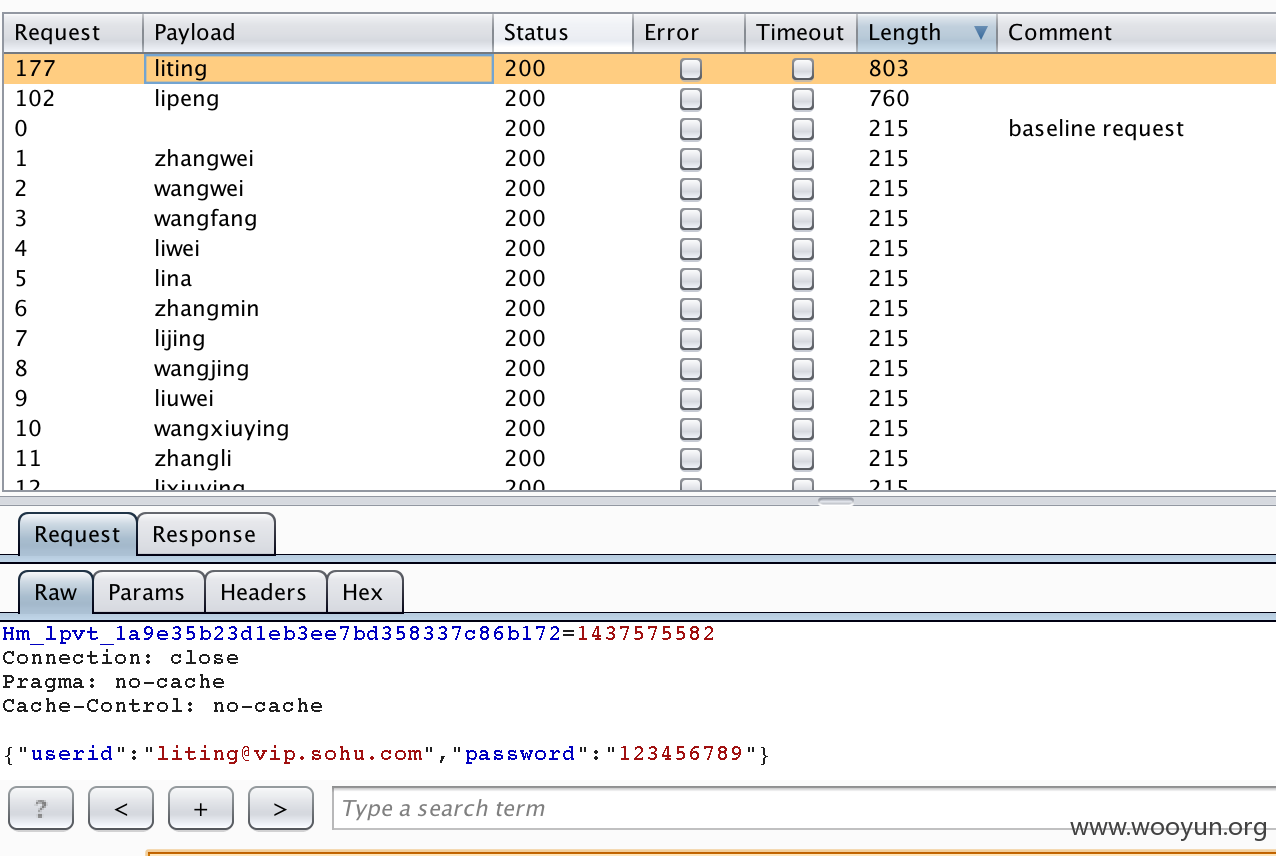The width and height of the screenshot is (1276, 856).
Task: Tick the Timeout checkbox for zhangli
Action: click(803, 459)
